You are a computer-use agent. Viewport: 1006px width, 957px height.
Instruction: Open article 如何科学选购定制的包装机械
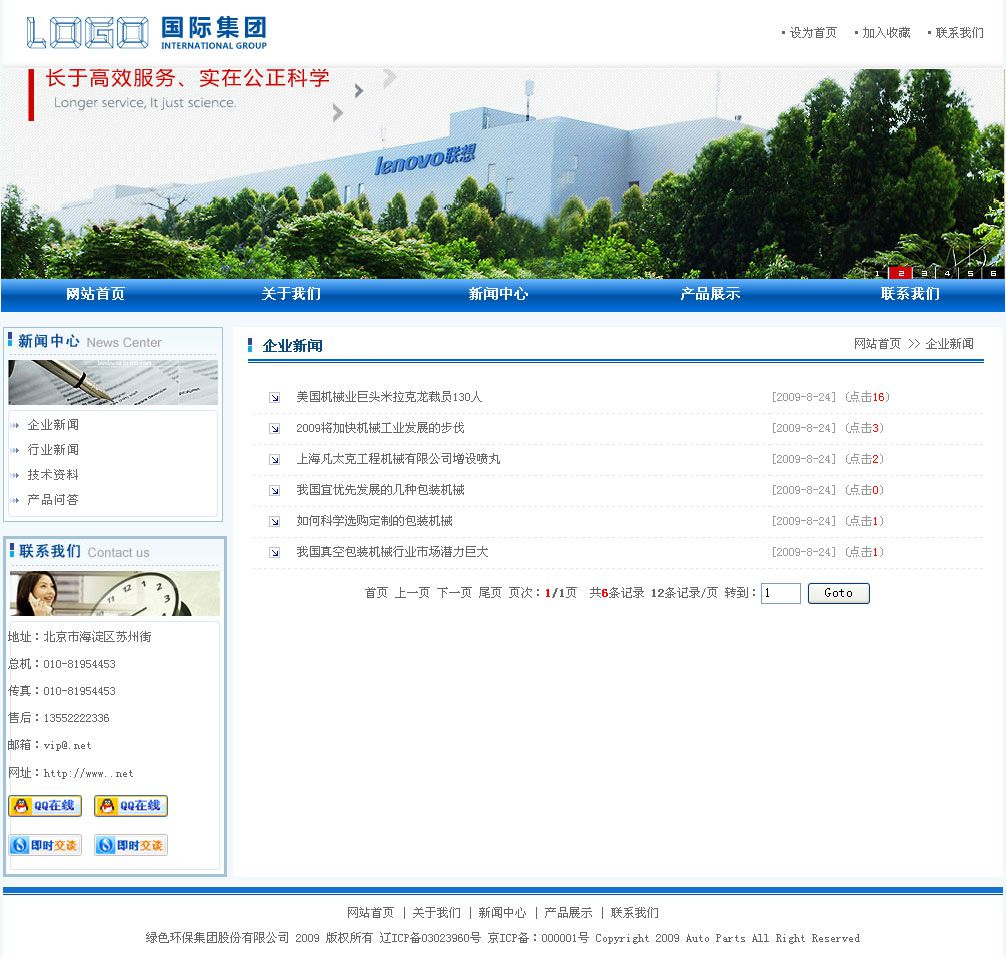pyautogui.click(x=375, y=521)
